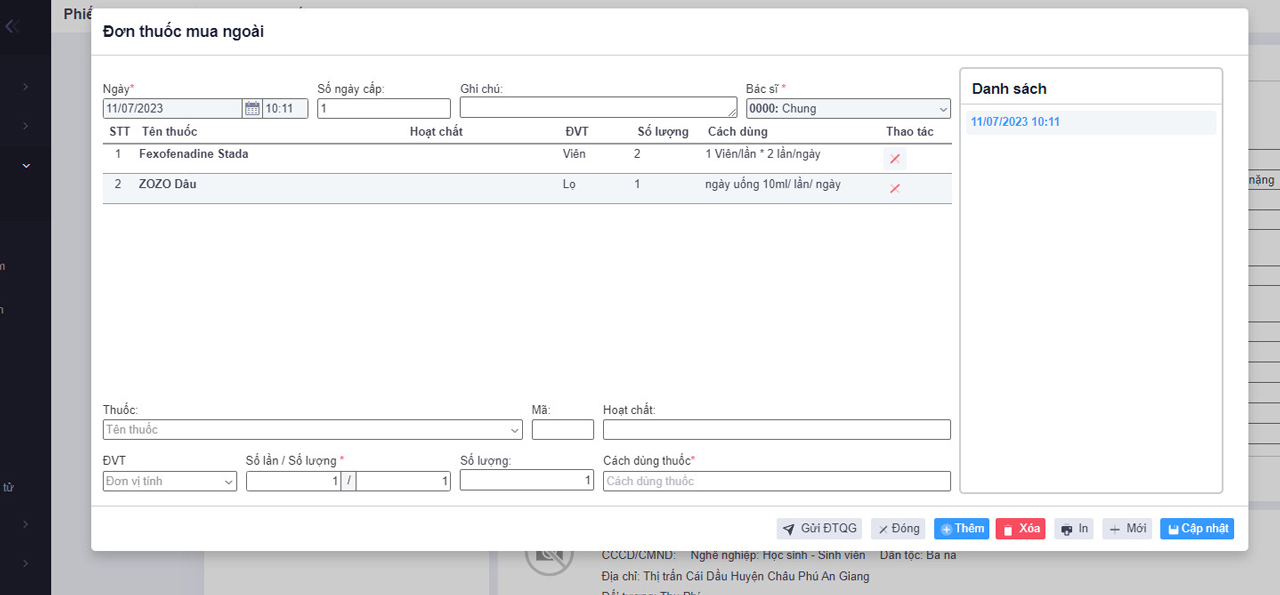
Task: Click the 10:11 time field
Action: 285,108
